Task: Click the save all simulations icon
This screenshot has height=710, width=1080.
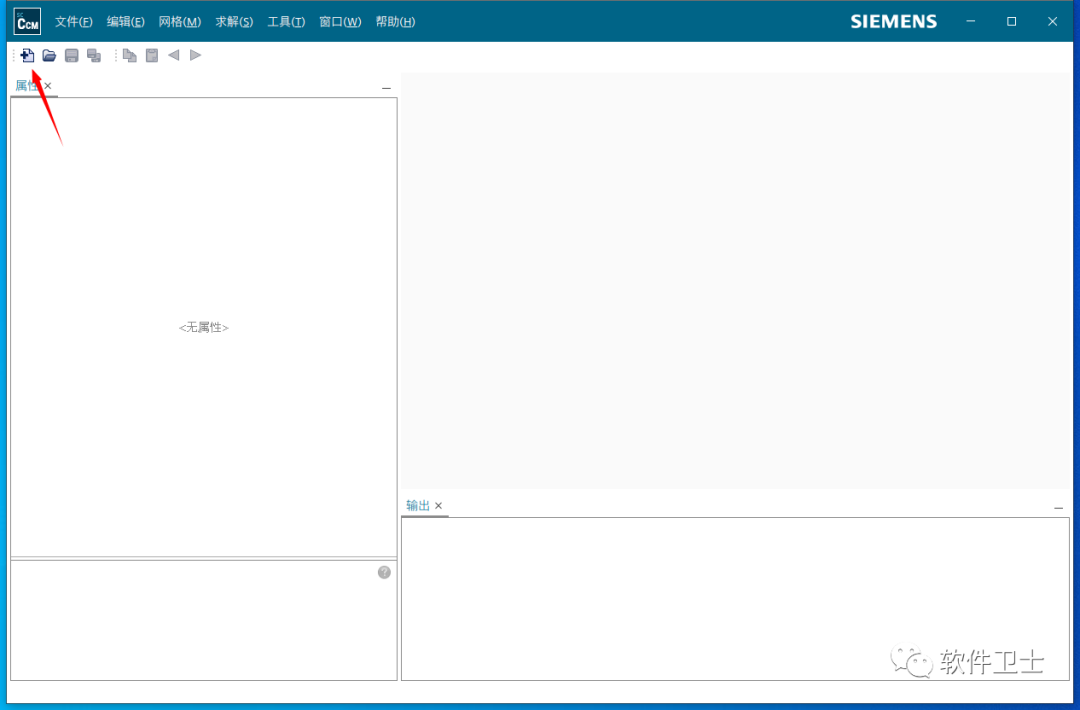Action: (x=94, y=55)
